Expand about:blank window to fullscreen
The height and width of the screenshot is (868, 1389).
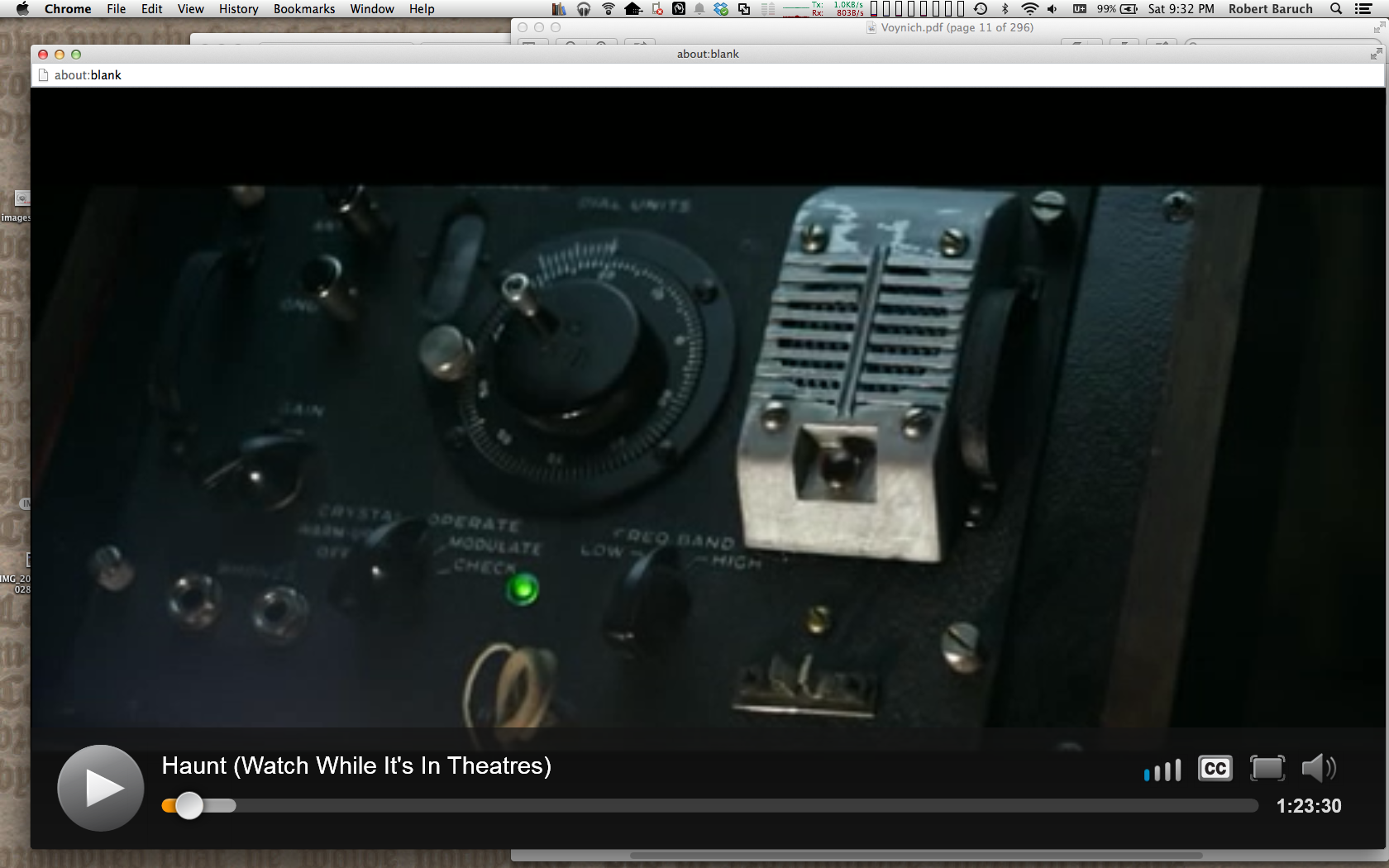click(1376, 54)
